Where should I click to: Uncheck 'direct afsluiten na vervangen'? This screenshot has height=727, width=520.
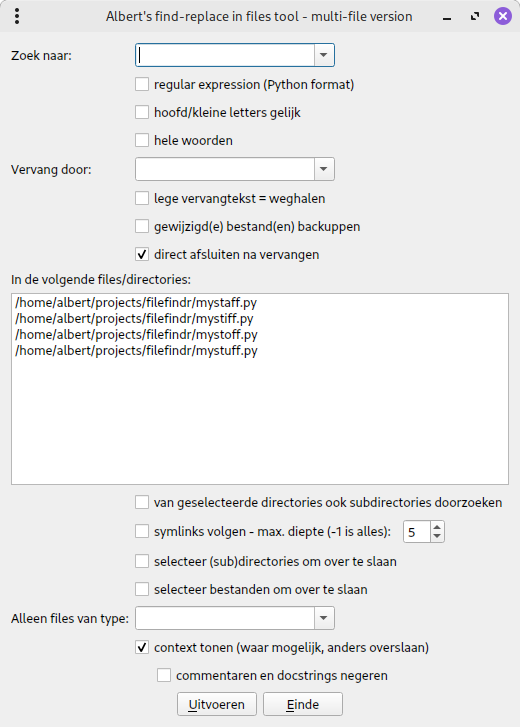142,254
